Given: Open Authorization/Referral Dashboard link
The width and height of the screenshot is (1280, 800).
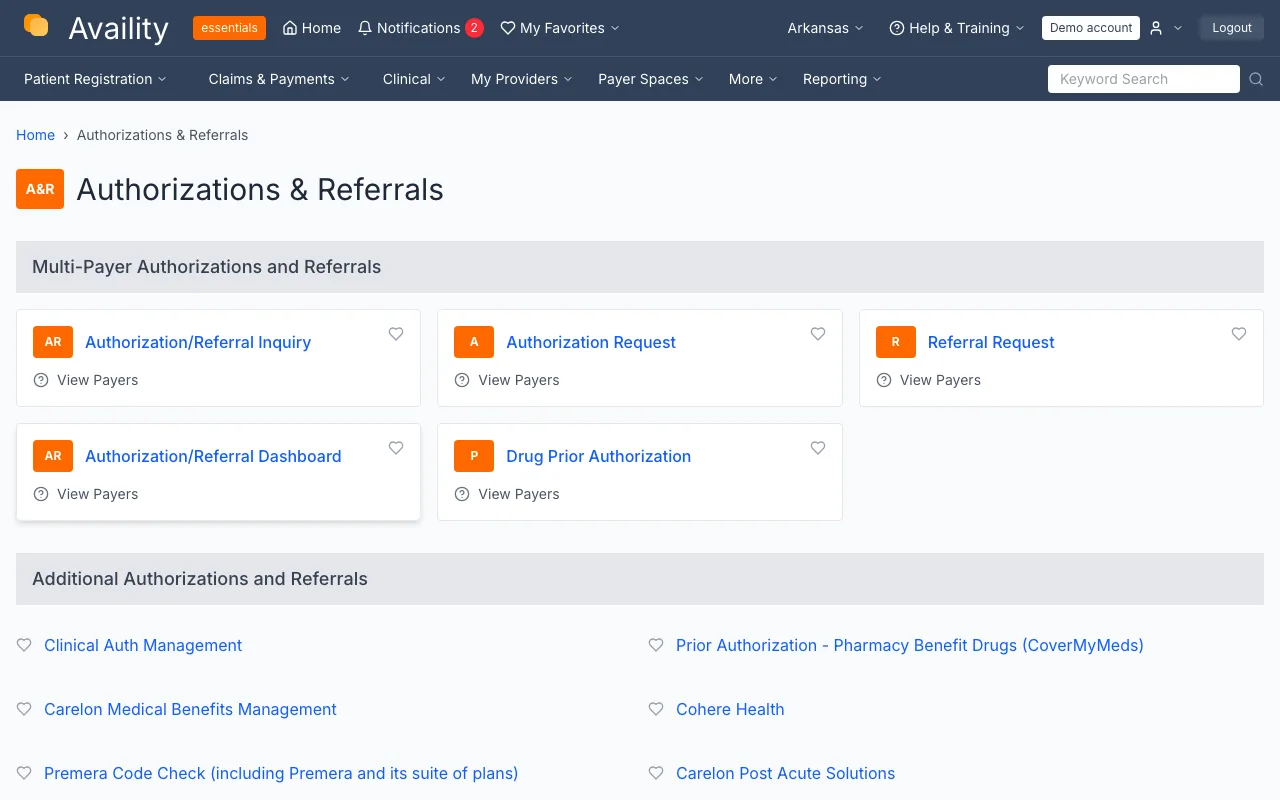Looking at the screenshot, I should pos(213,456).
